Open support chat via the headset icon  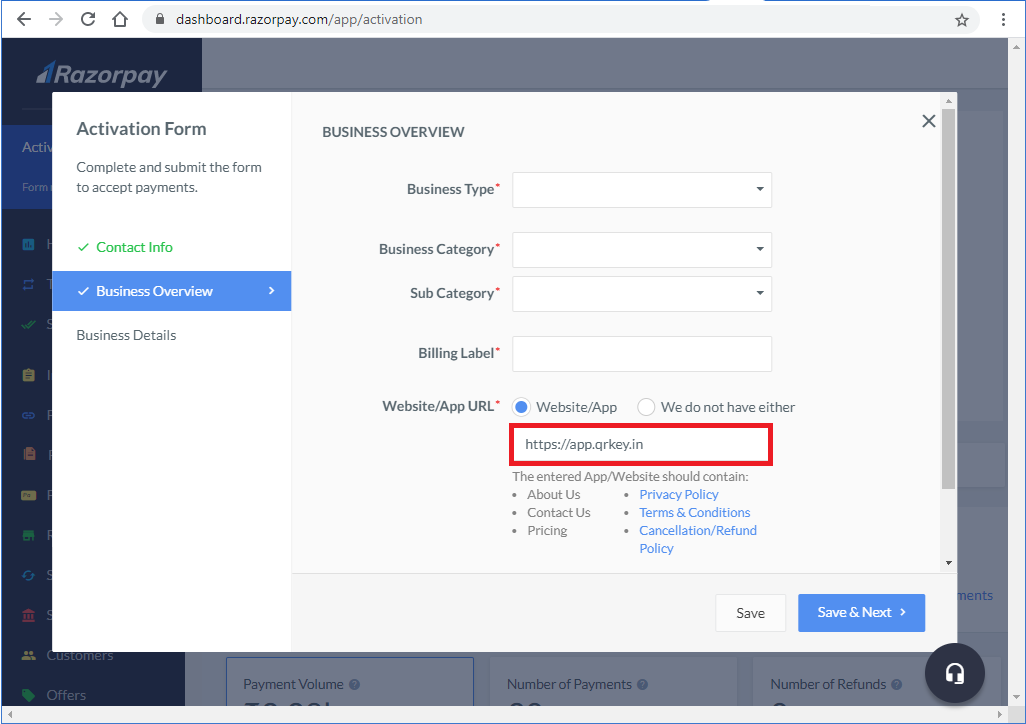[x=954, y=673]
